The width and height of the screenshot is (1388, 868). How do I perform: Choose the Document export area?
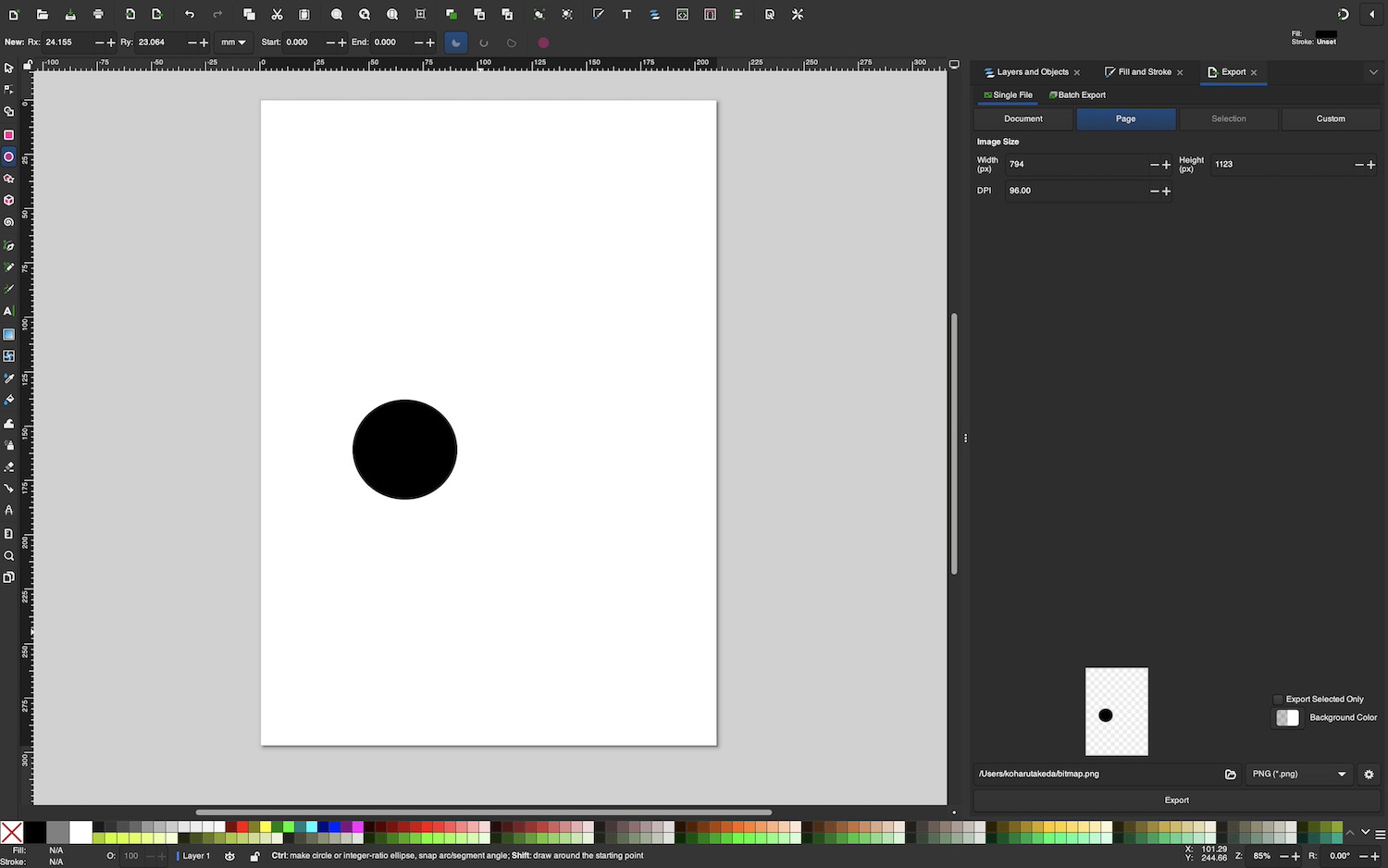click(x=1023, y=118)
